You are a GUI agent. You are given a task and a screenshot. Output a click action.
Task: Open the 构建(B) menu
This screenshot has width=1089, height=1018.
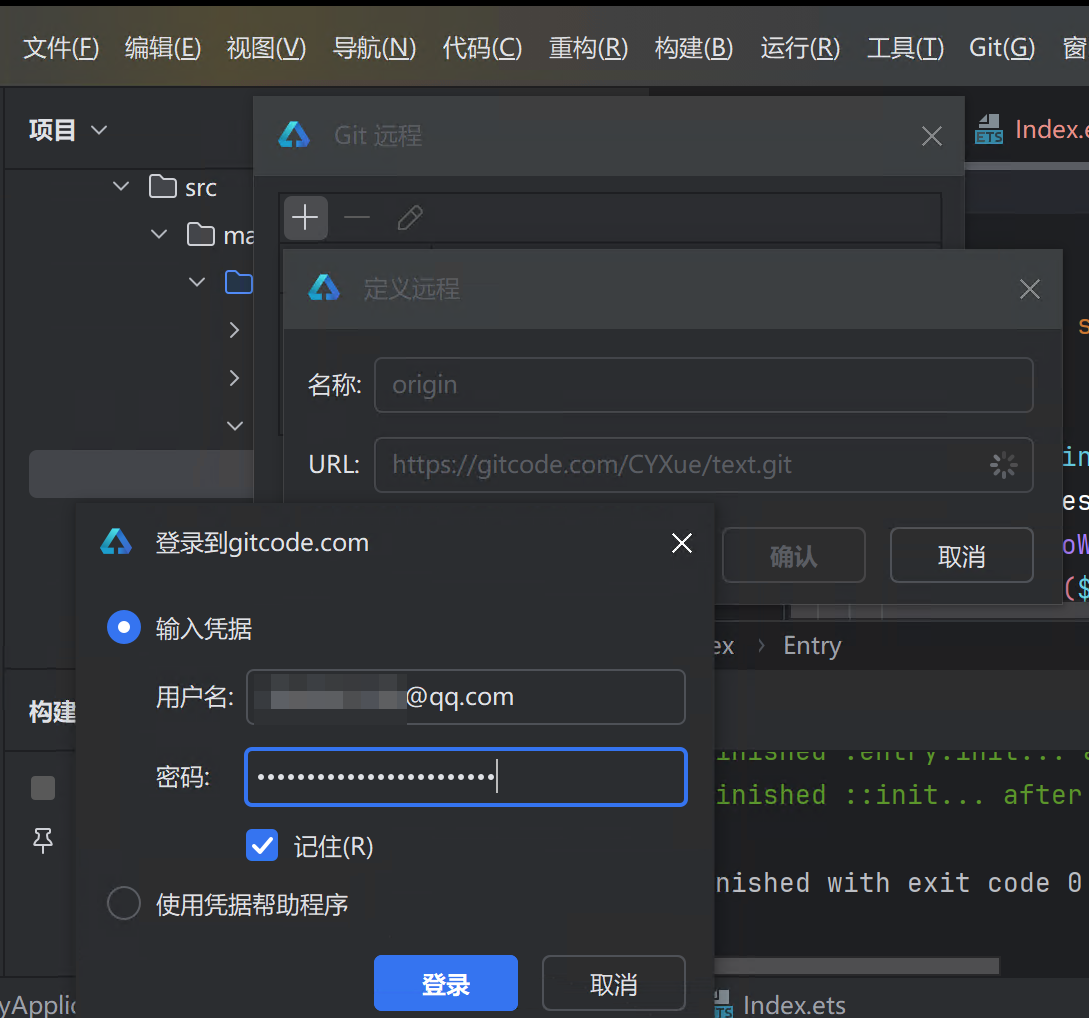[x=694, y=48]
